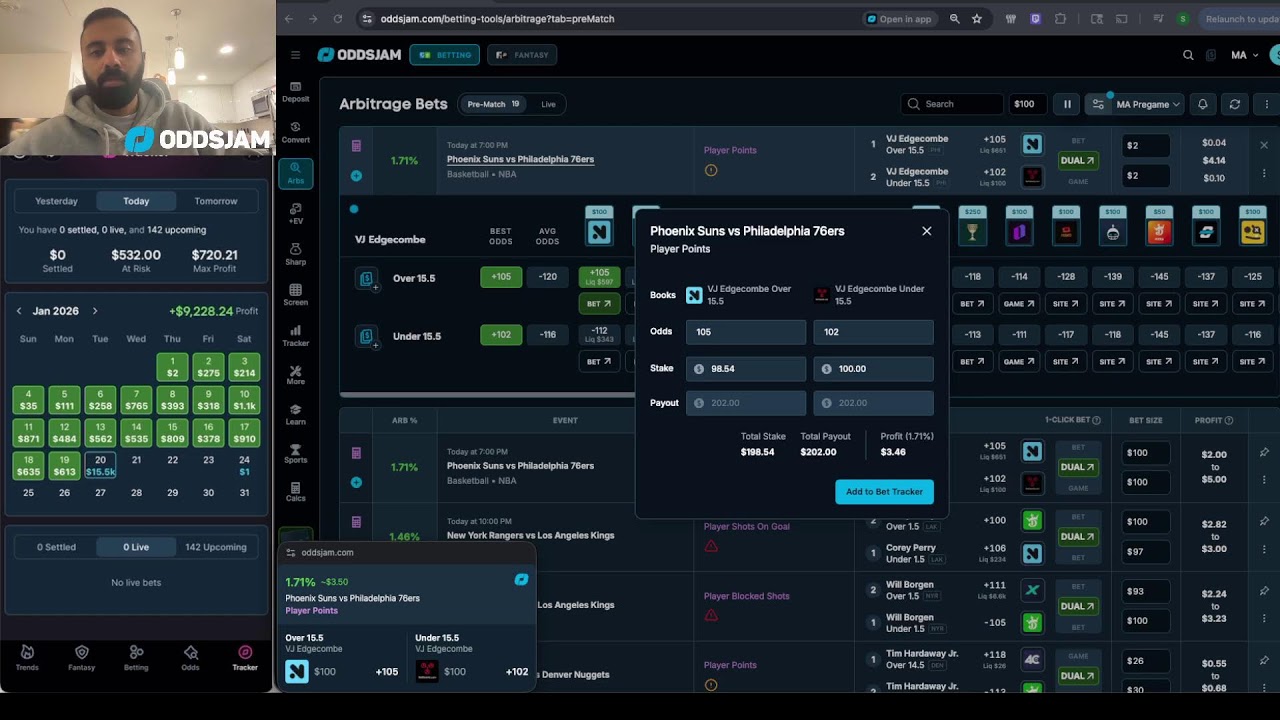Open the Chrome extensions puzzle menu
The image size is (1280, 720).
tap(1060, 18)
